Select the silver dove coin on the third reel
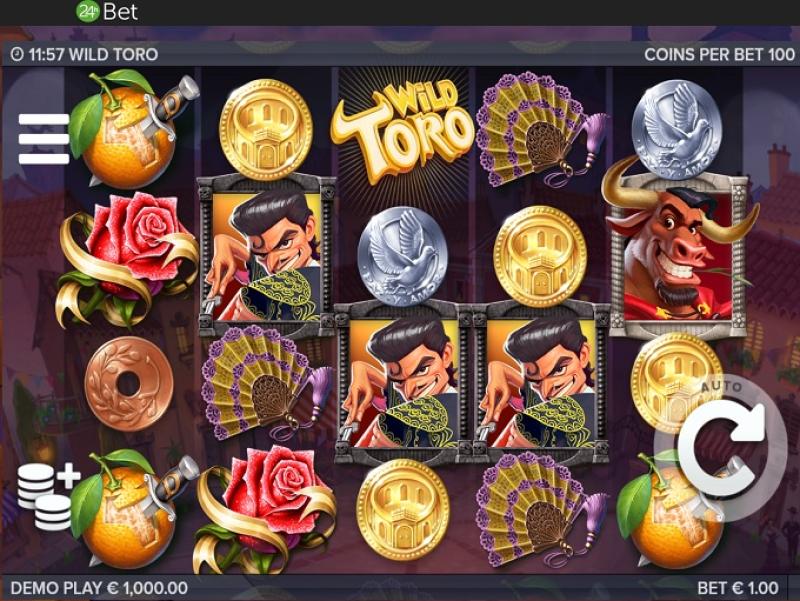 [403, 255]
